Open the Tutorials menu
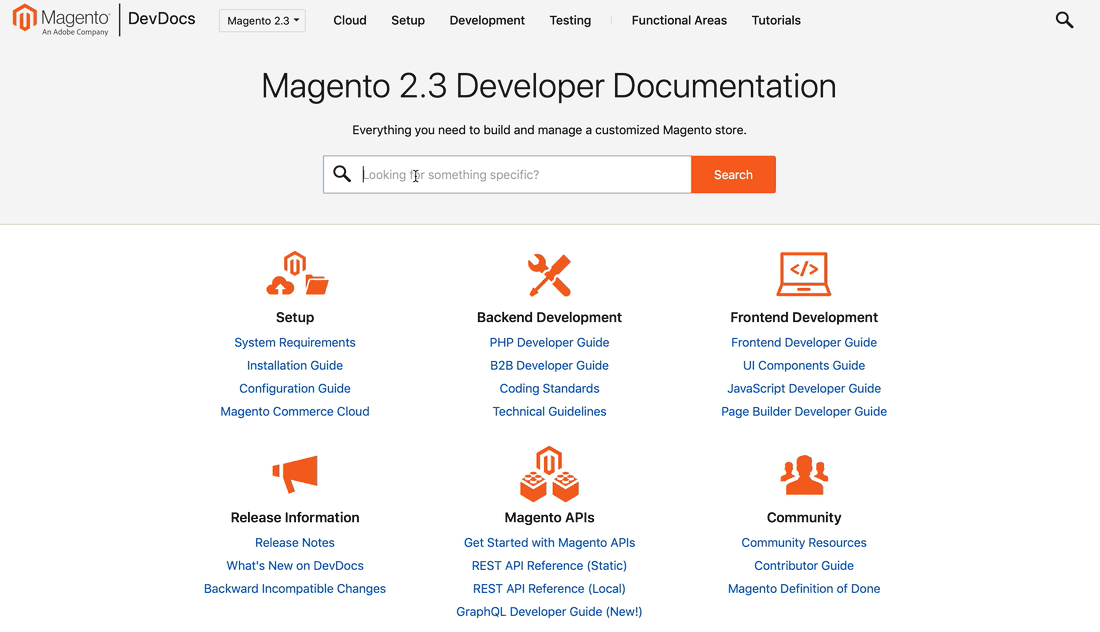 pos(776,20)
